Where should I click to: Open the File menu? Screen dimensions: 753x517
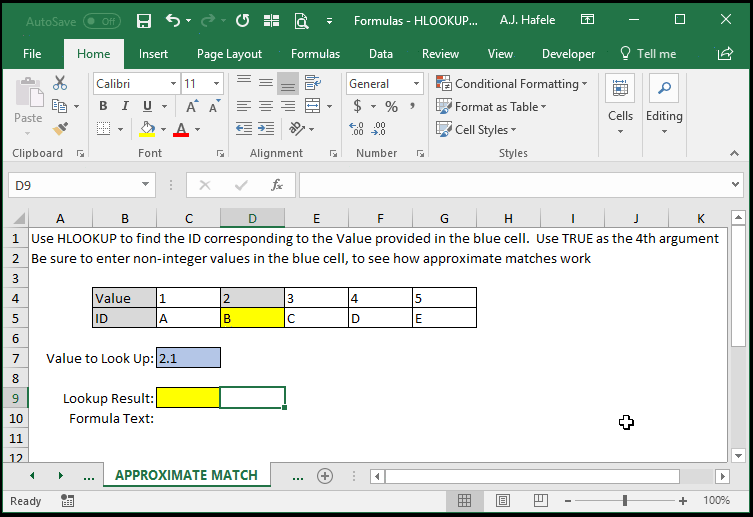point(32,54)
